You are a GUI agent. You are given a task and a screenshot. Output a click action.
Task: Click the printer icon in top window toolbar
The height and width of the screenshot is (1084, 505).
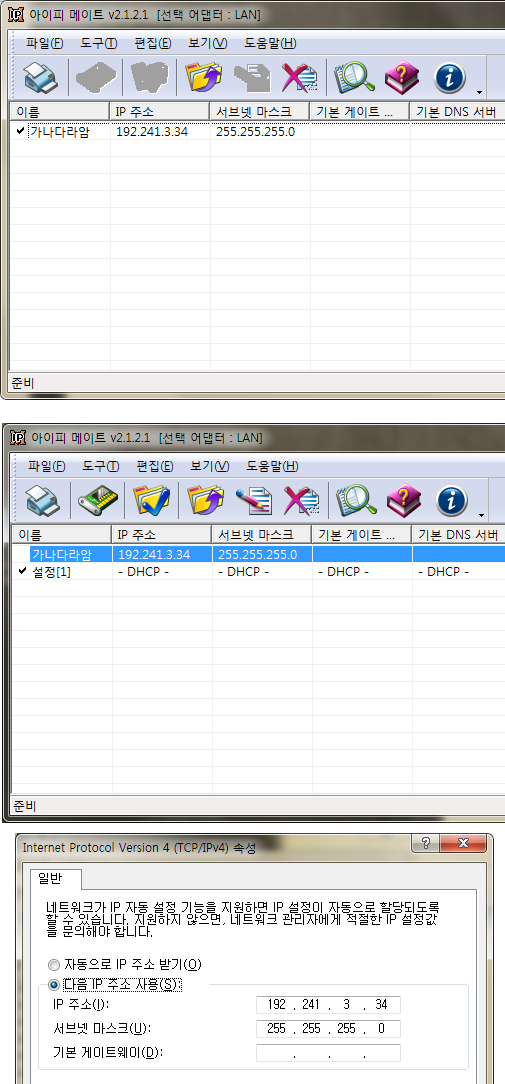[42, 77]
